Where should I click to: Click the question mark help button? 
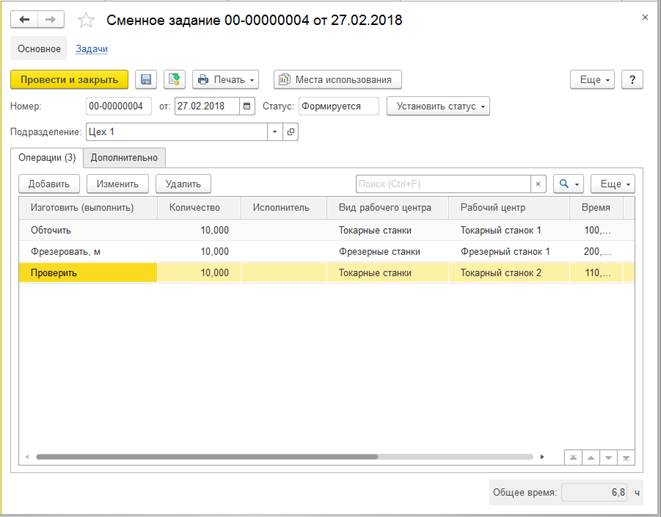632,79
